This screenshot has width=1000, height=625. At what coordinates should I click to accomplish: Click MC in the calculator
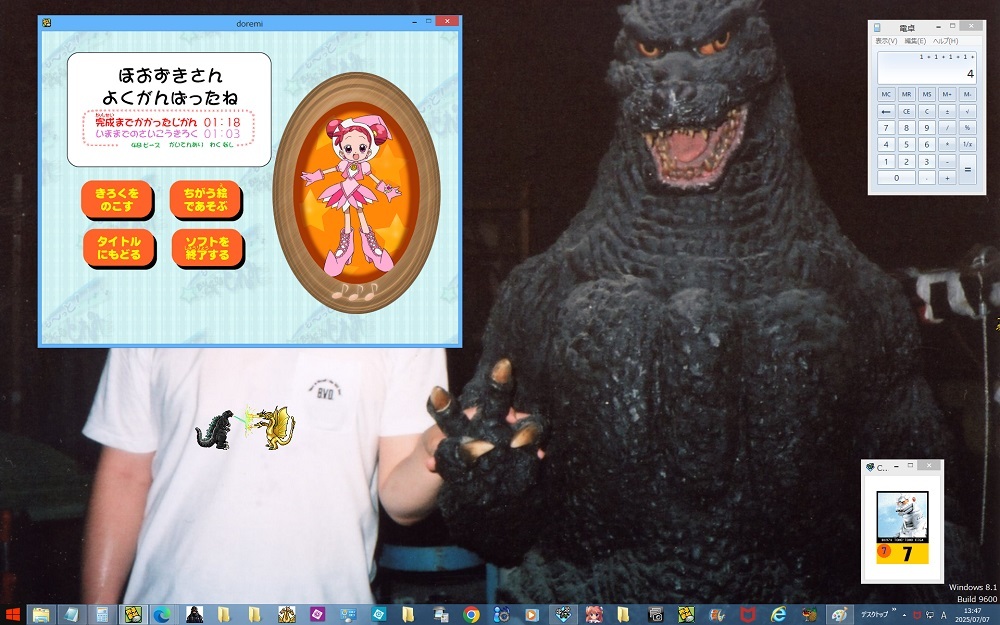(x=886, y=94)
